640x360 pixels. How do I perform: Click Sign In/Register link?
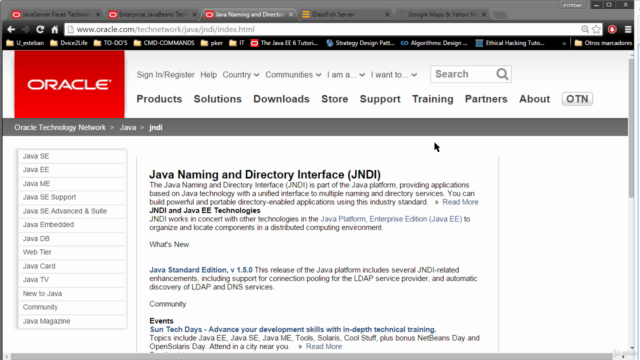point(166,75)
